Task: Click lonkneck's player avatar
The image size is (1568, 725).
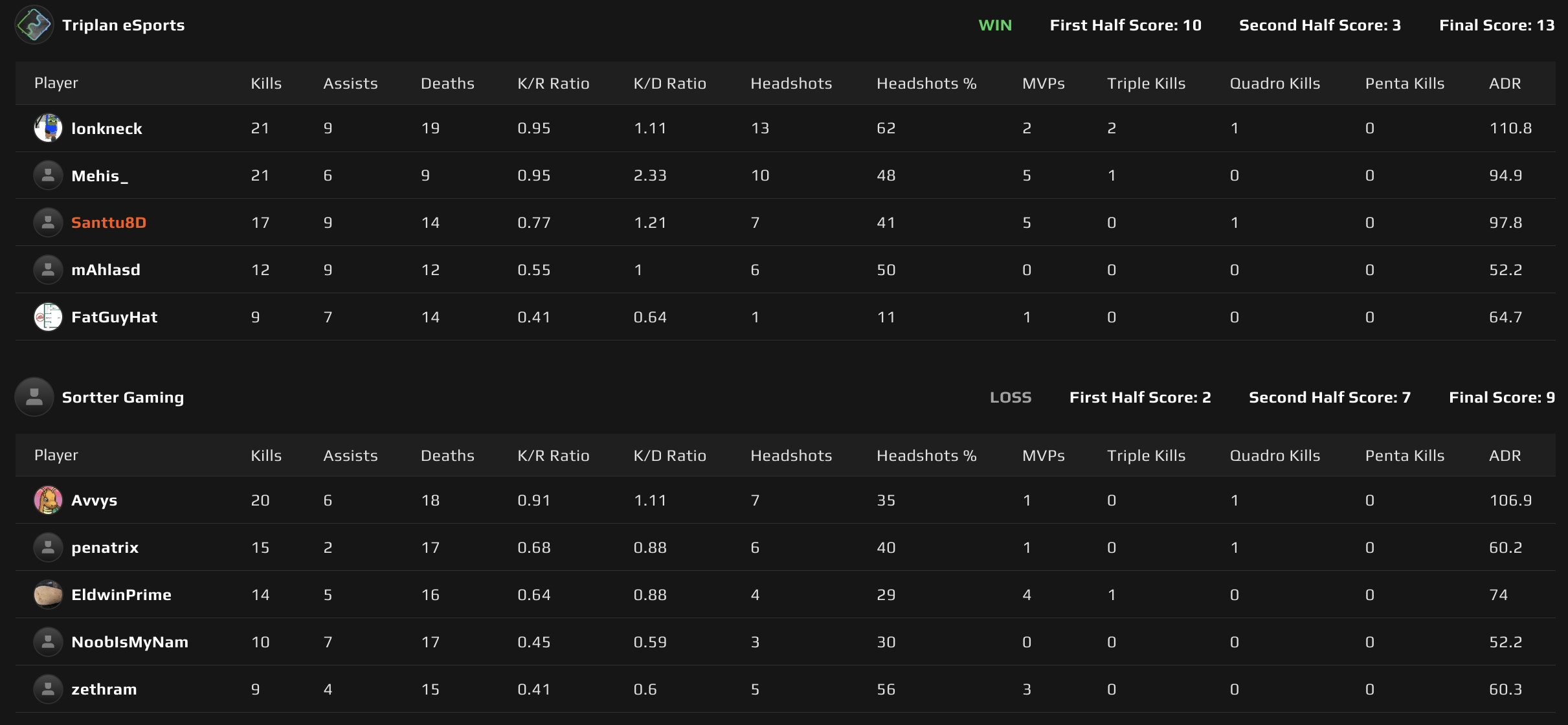Action: tap(48, 128)
